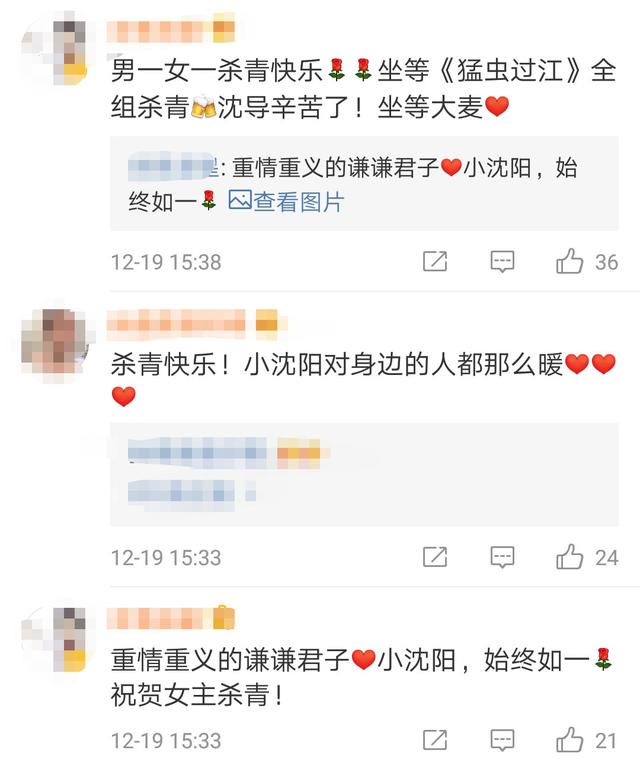Repost the 杀青快乐 comment with 24 likes
Image resolution: width=640 pixels, height=766 pixels.
click(x=435, y=557)
